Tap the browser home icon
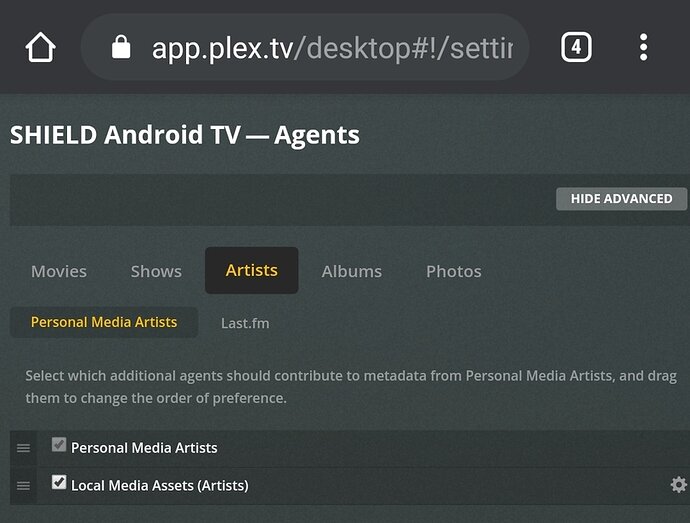 (x=40, y=47)
